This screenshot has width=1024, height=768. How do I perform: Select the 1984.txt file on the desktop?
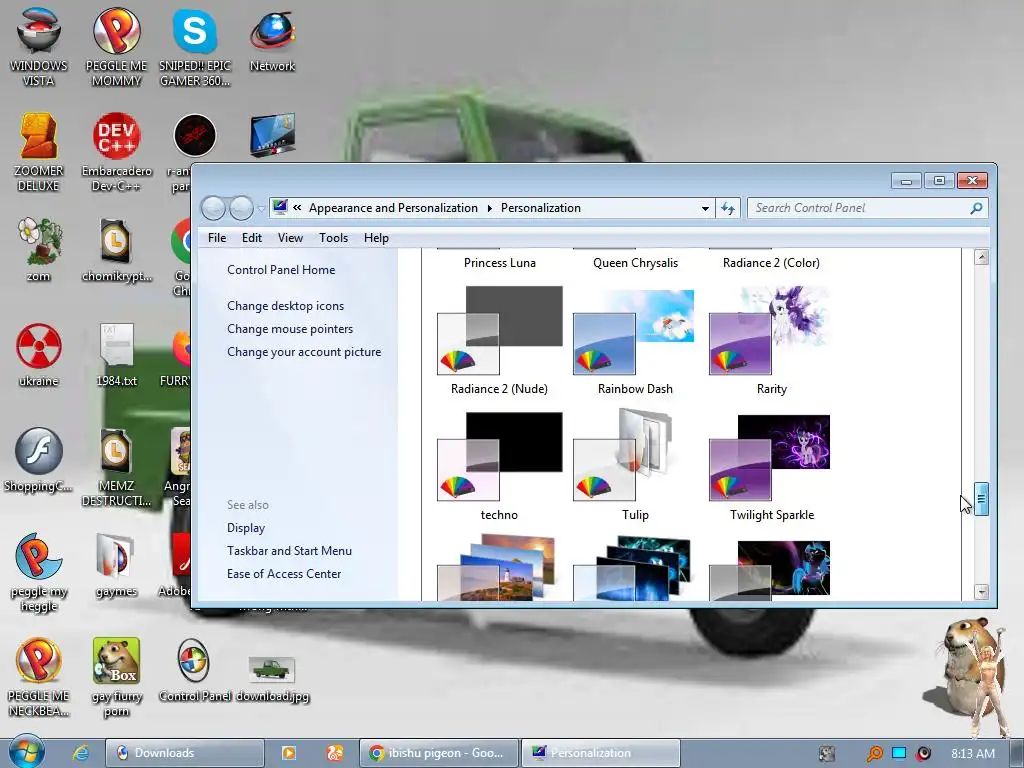116,354
